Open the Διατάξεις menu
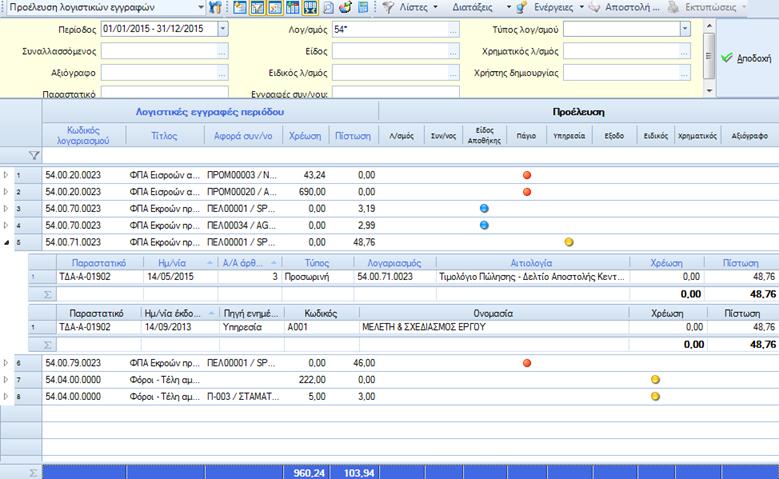This screenshot has height=479, width=779. (481, 7)
